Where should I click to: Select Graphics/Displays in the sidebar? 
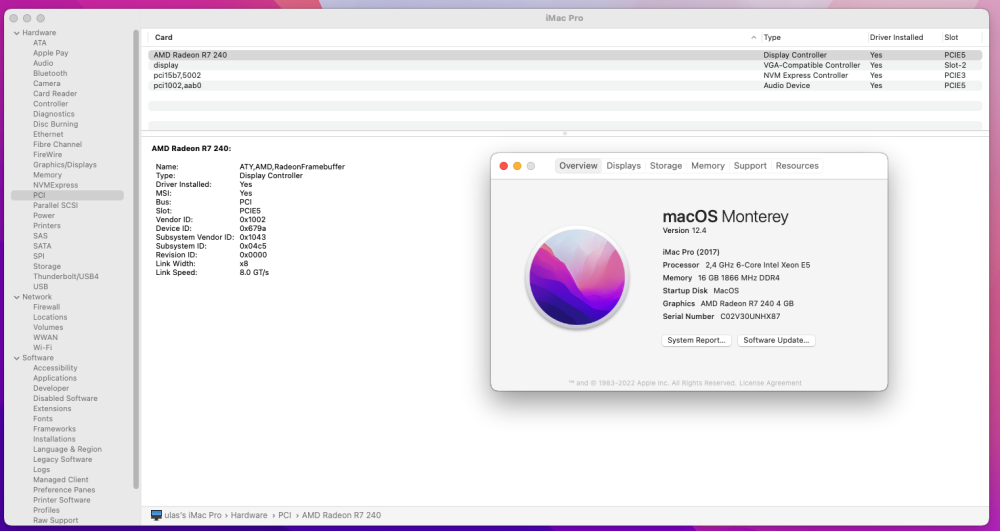coord(64,165)
